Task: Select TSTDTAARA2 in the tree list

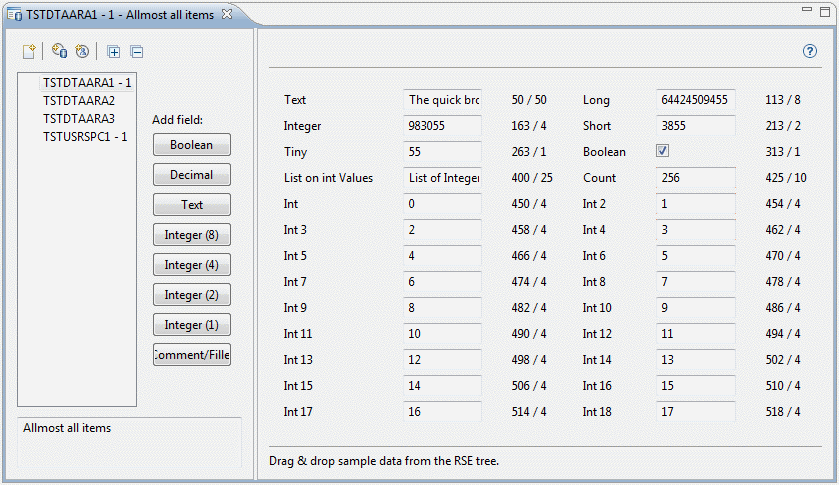Action: [79, 101]
